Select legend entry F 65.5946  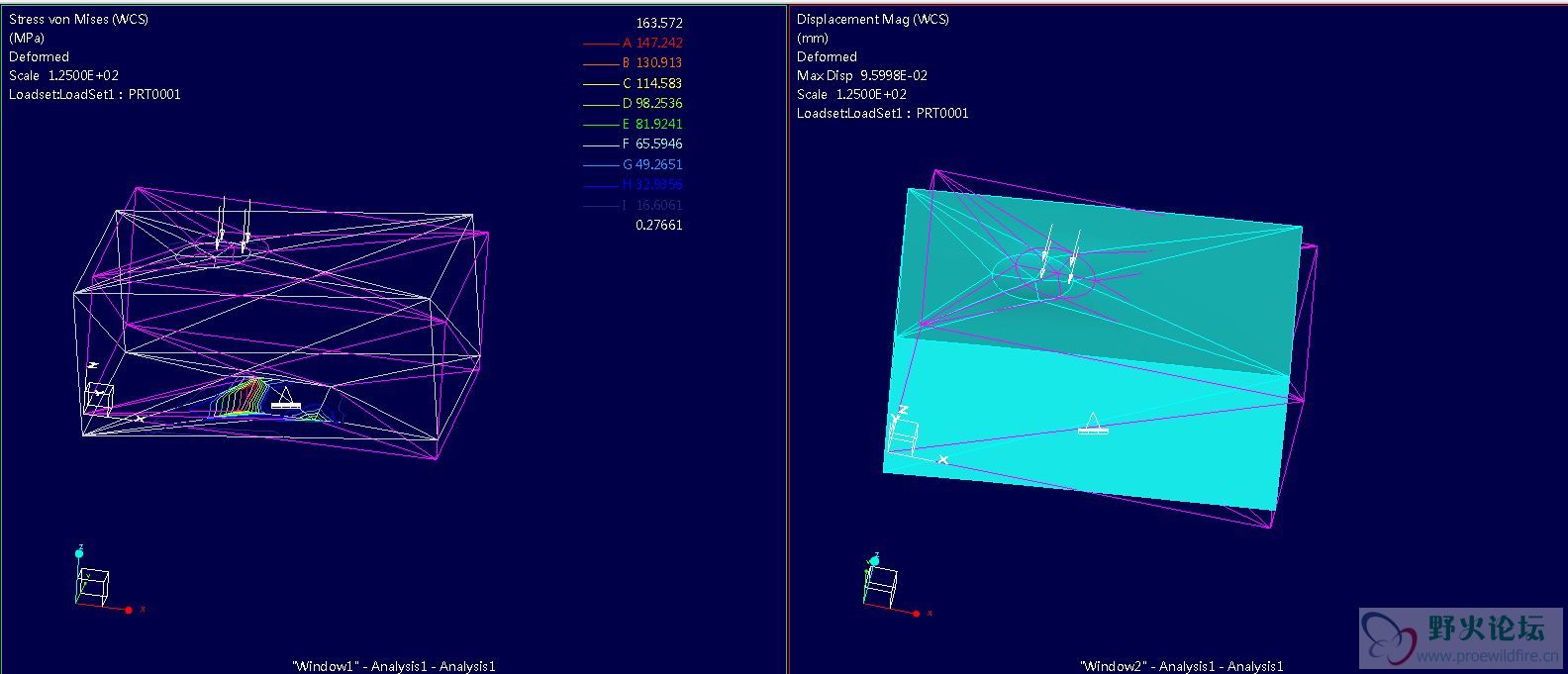(652, 144)
